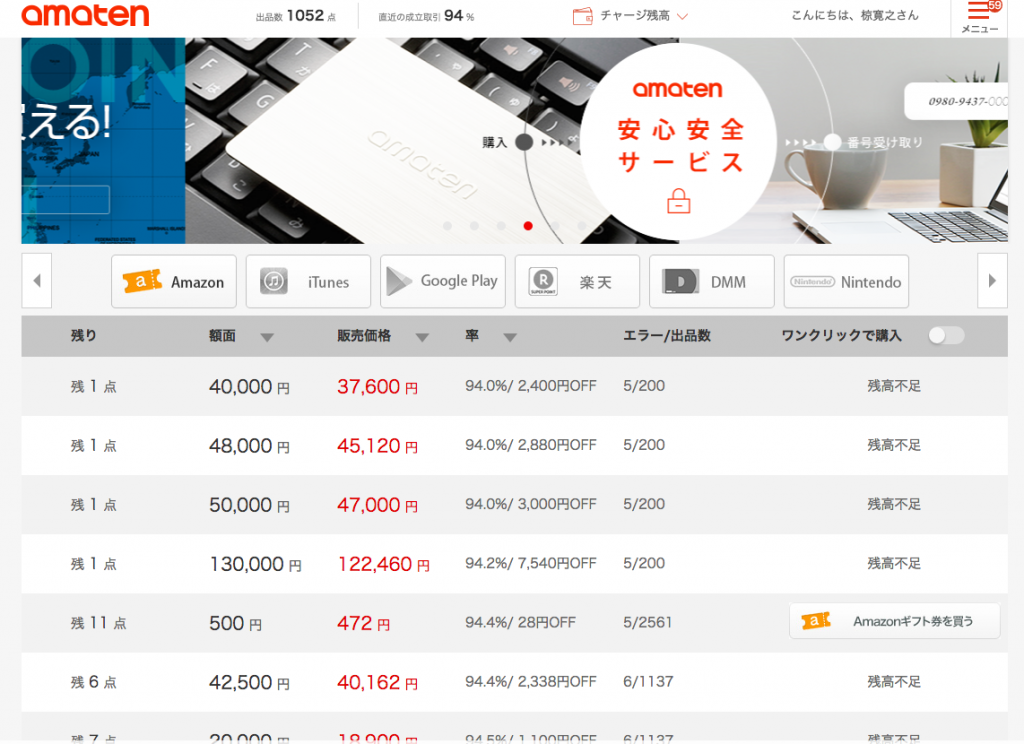The width and height of the screenshot is (1024, 744).
Task: Select the iTunes gift card tab
Action: (308, 282)
